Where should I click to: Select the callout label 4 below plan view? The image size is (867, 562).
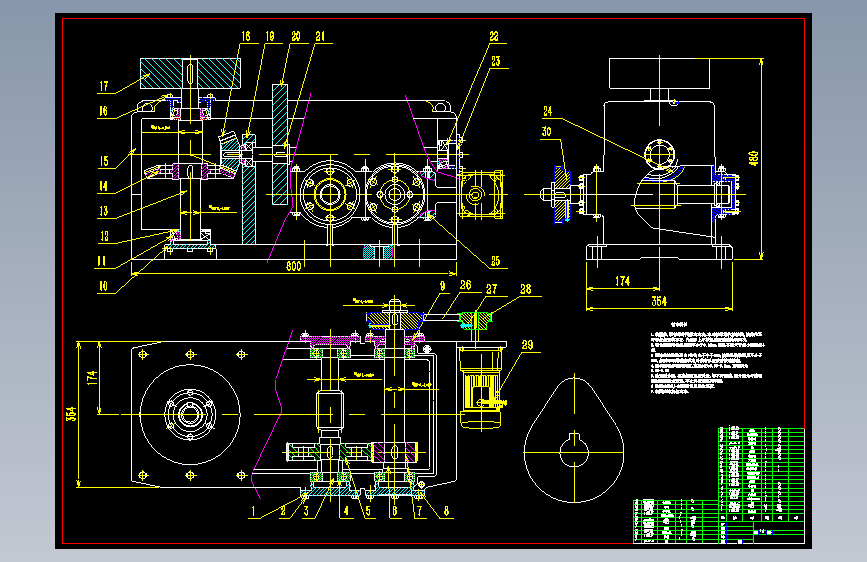(x=347, y=512)
